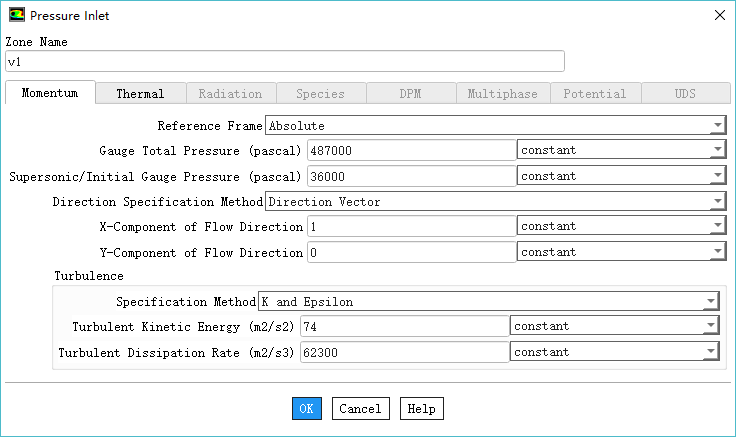
Task: Open Help for Pressure Inlet
Action: [x=421, y=409]
